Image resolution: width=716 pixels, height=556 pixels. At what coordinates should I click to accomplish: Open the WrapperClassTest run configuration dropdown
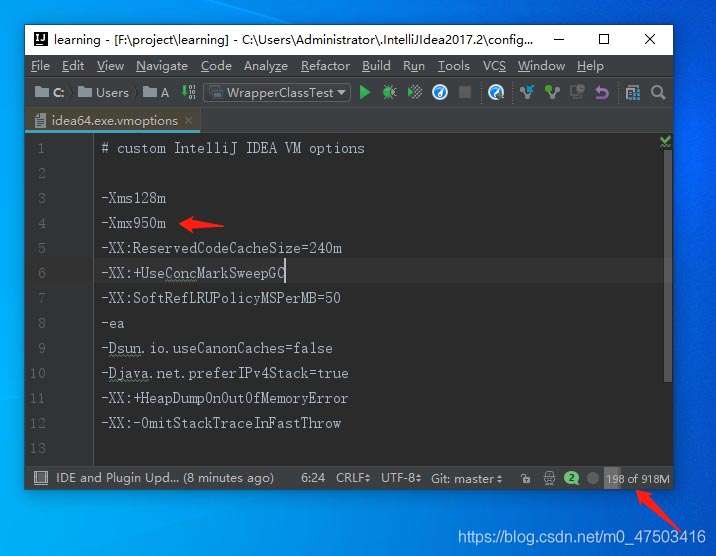click(277, 93)
